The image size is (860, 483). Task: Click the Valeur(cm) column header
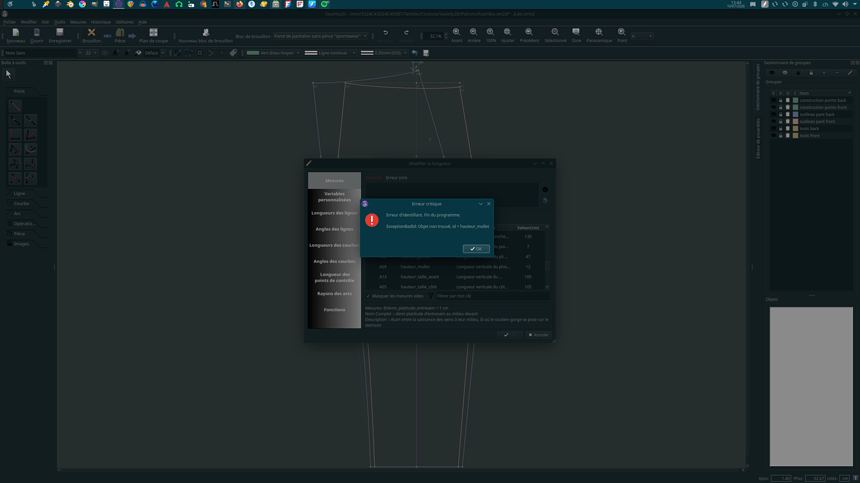coord(528,228)
